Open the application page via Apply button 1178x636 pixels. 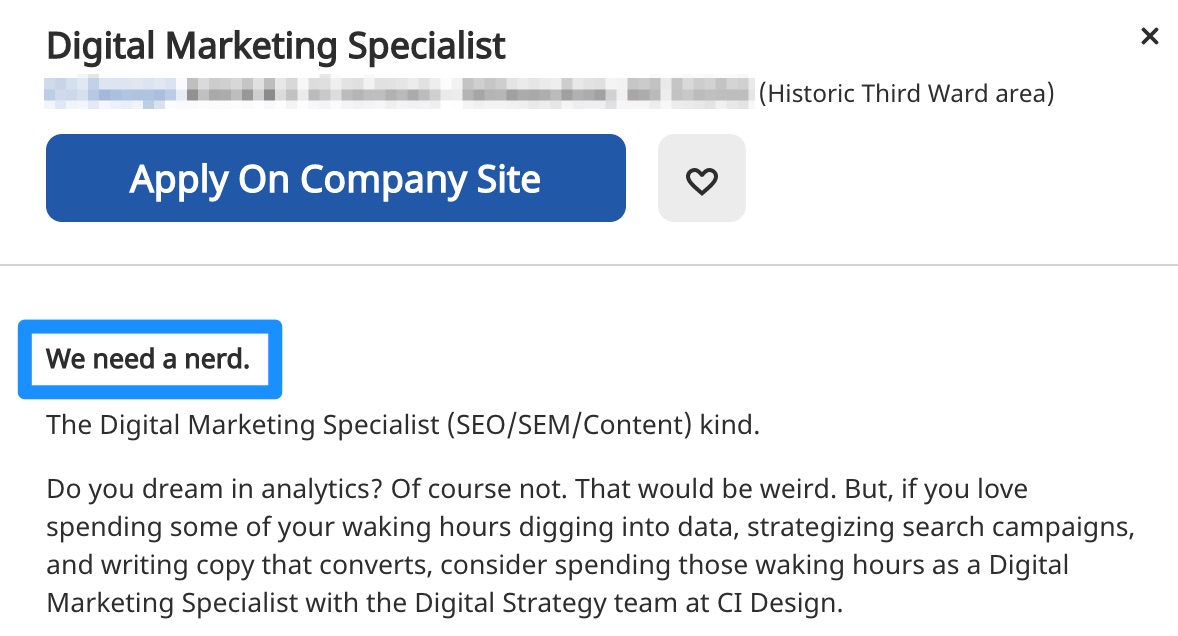click(335, 178)
